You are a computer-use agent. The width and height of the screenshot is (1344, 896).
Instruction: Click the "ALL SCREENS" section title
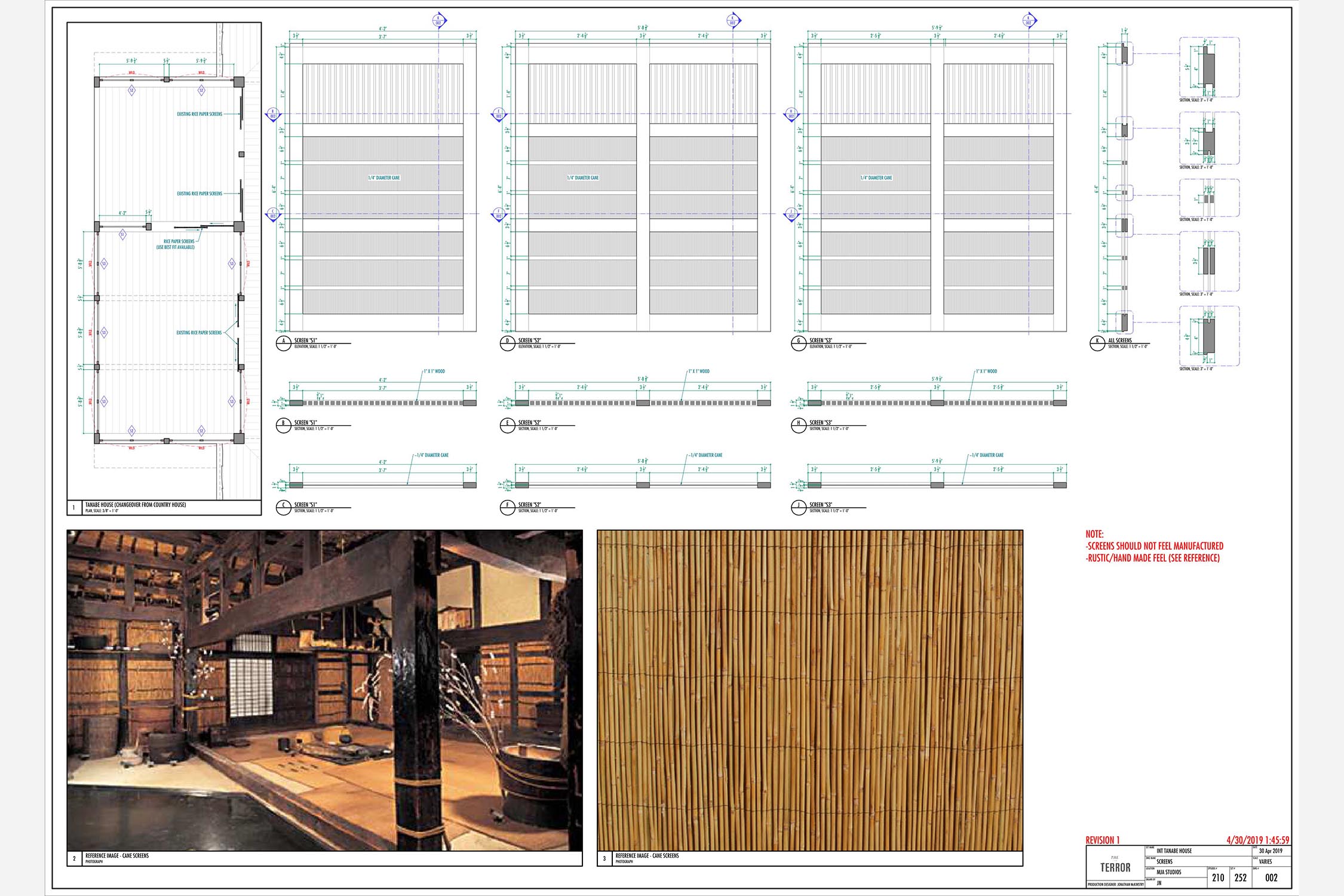point(1120,340)
